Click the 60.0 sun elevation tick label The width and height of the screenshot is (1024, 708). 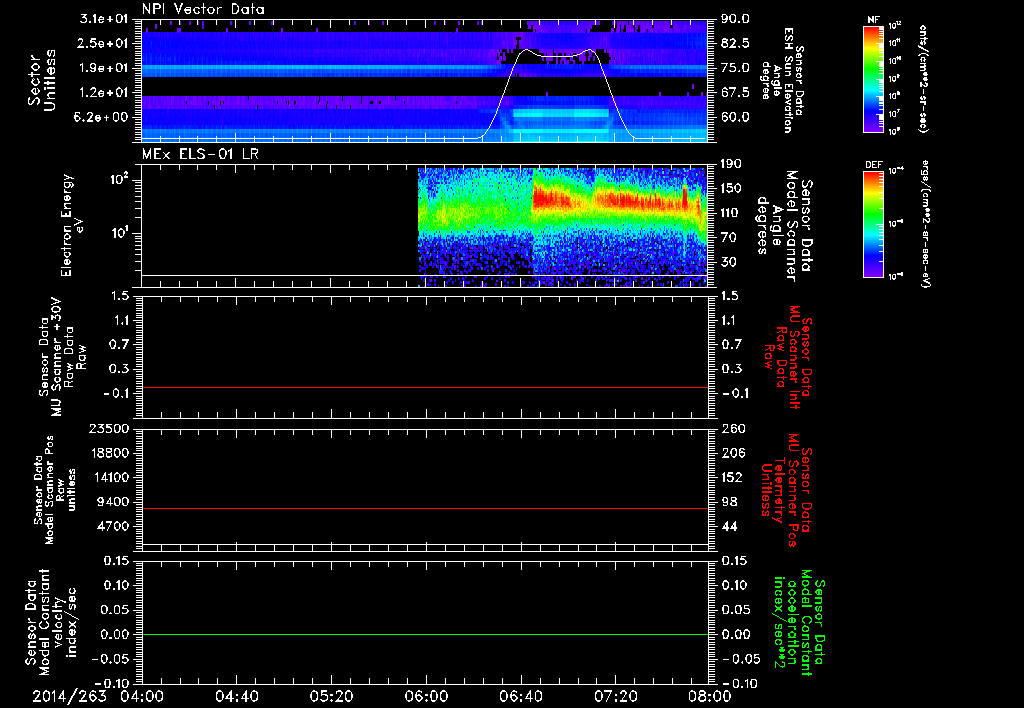pos(735,118)
